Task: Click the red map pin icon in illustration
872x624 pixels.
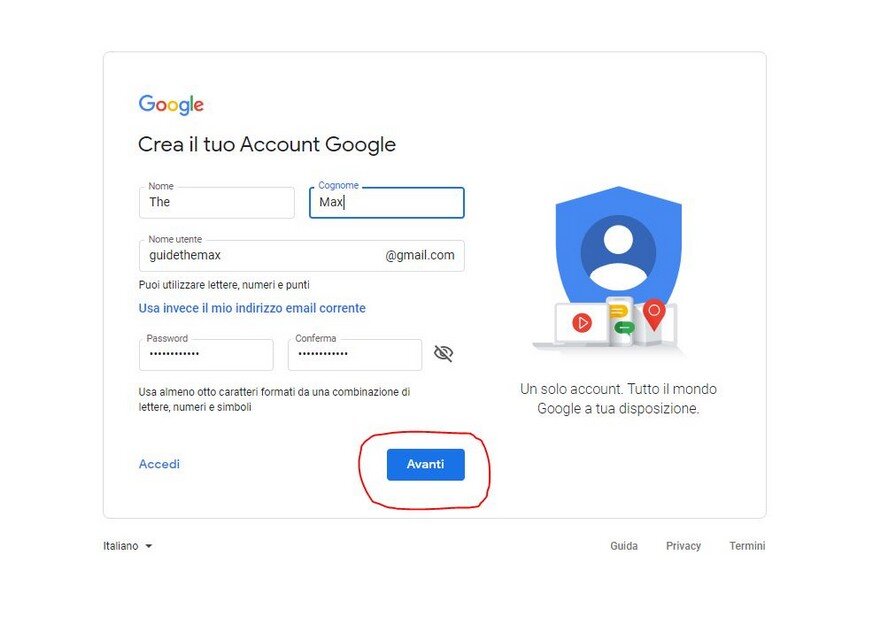Action: tap(654, 314)
